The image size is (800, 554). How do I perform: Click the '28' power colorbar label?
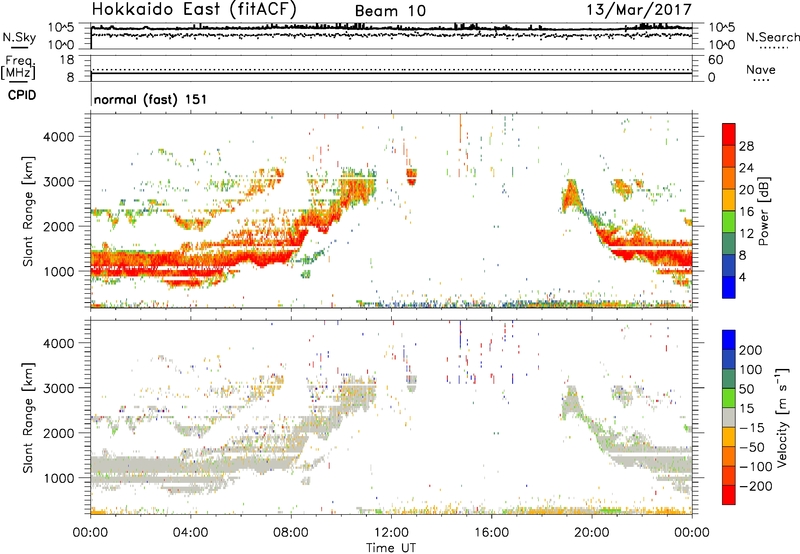tap(746, 146)
